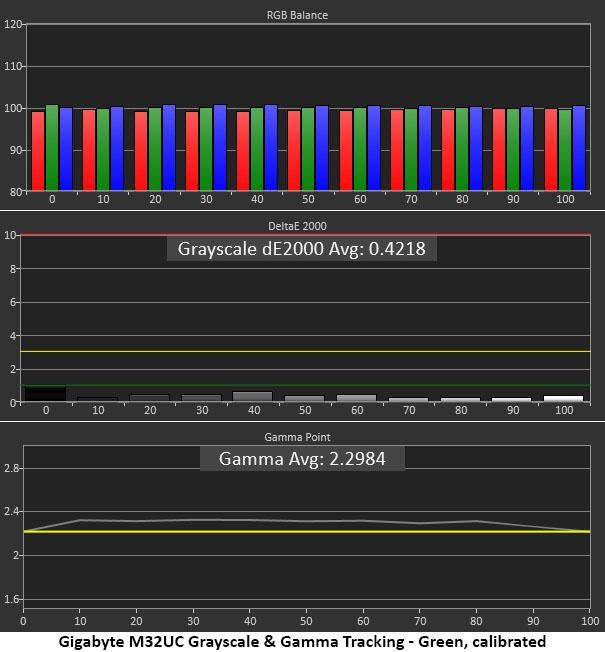Click the red bar at 50 in RGB Balance

tap(294, 151)
